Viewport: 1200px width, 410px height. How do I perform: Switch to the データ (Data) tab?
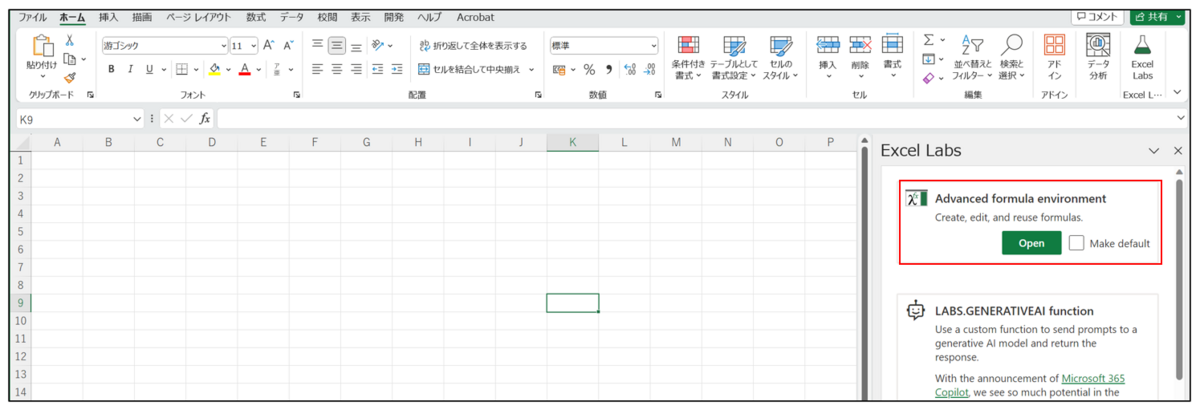[292, 17]
